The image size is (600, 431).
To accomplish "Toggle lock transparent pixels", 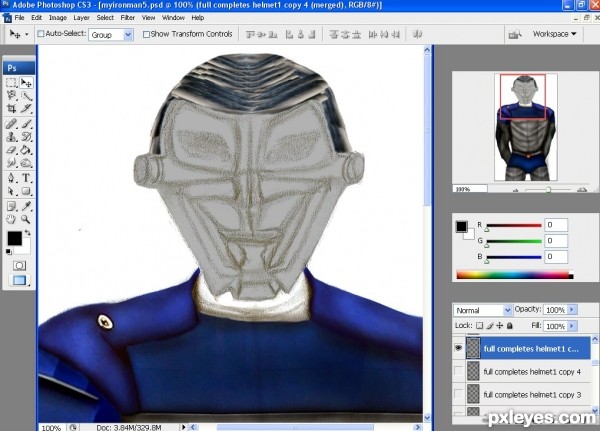I will tap(479, 326).
